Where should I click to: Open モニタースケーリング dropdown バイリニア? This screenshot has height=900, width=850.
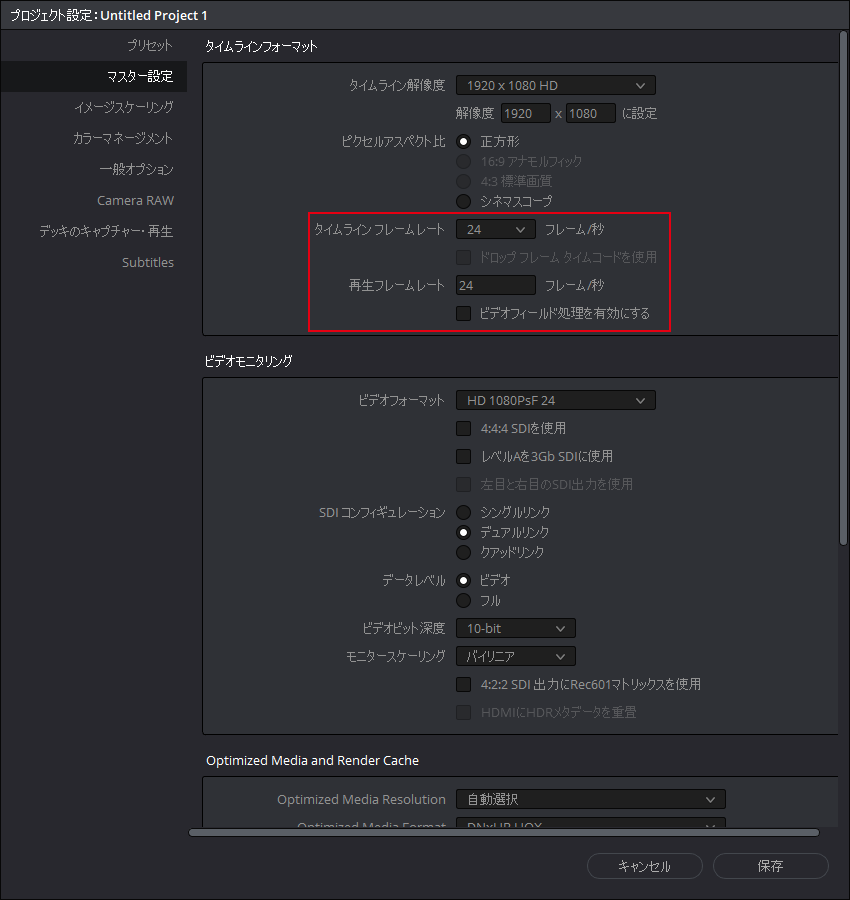[x=515, y=656]
